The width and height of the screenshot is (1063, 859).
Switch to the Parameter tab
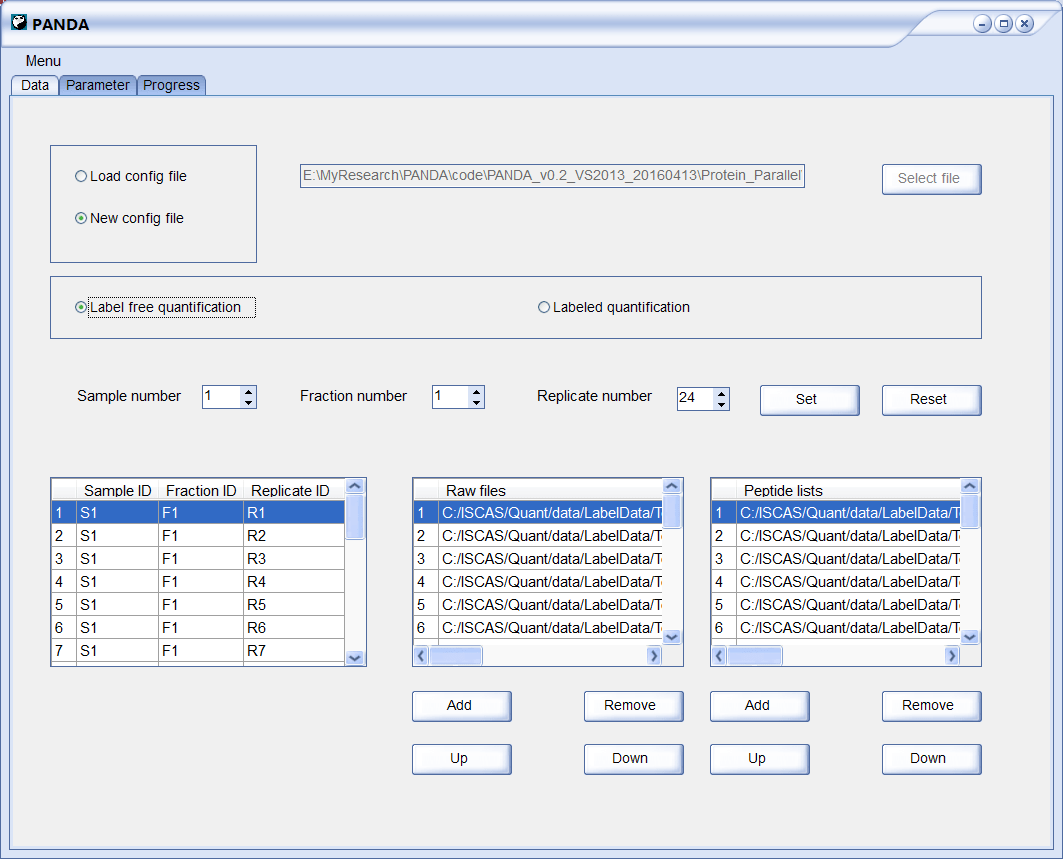pos(98,85)
